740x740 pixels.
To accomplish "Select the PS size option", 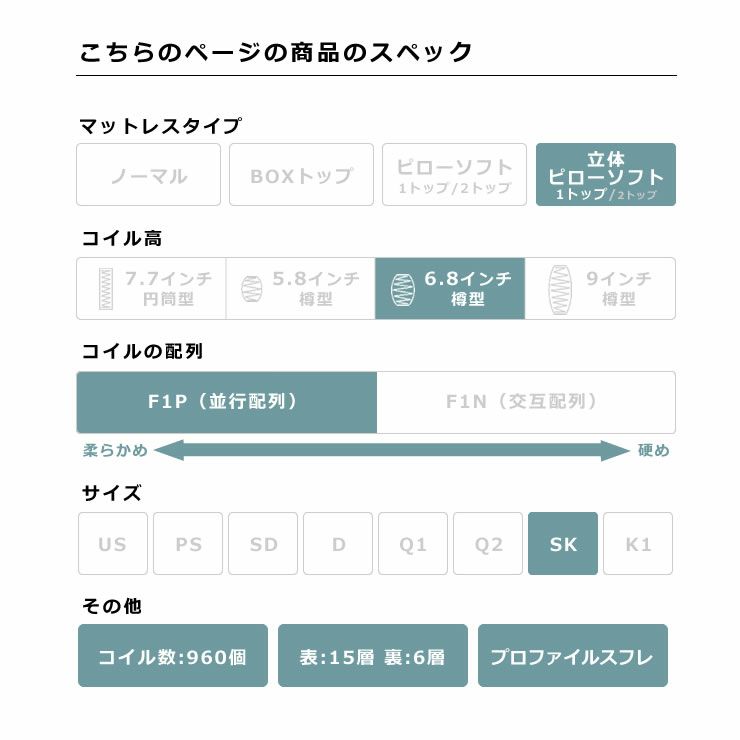I will coord(188,544).
